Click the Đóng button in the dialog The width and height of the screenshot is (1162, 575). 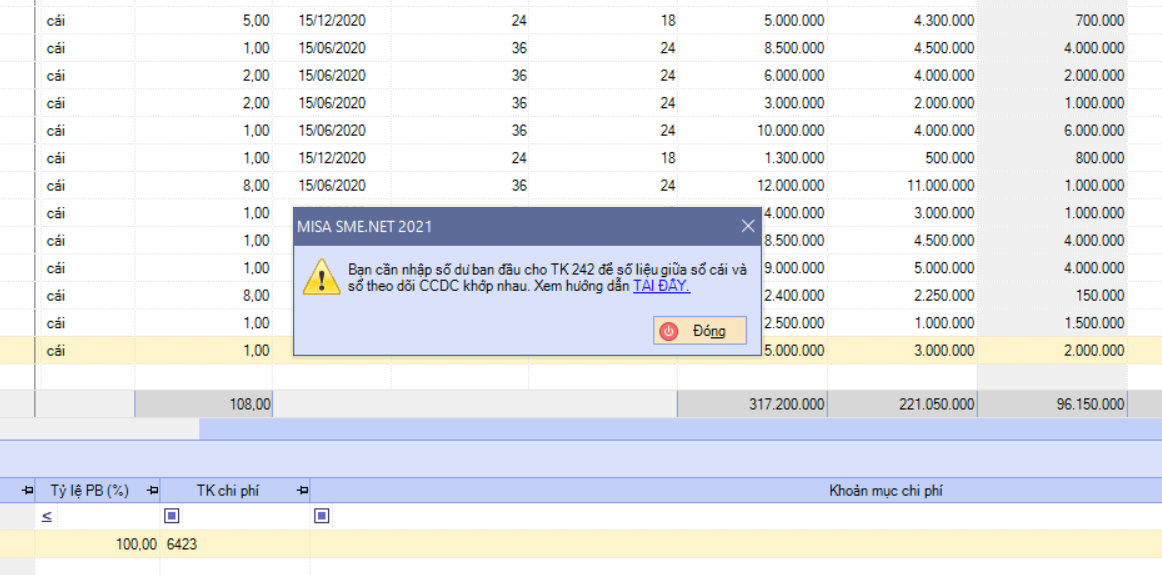pyautogui.click(x=700, y=331)
